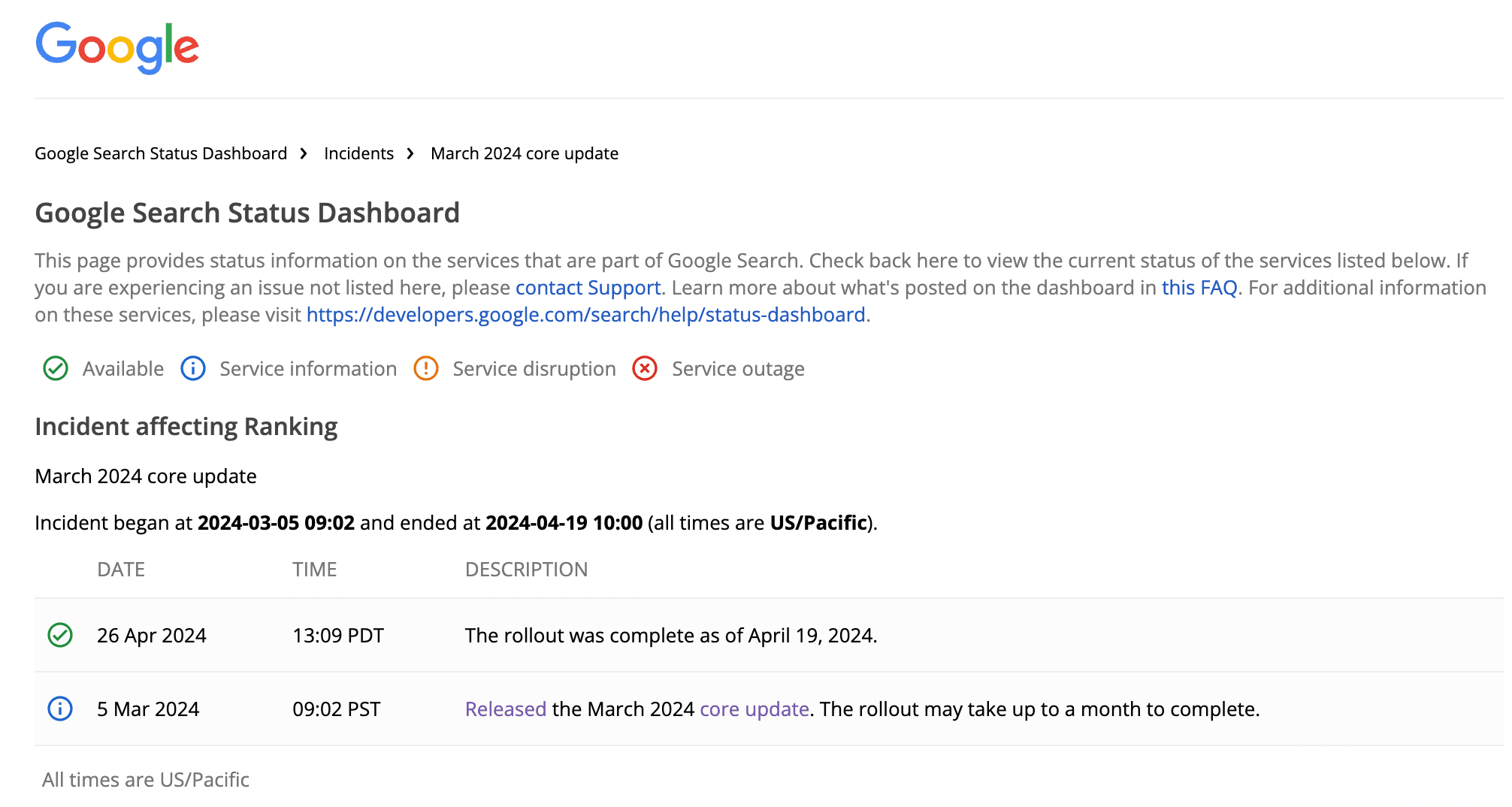Click the Google Search Status Dashboard heading
Image resolution: width=1512 pixels, height=807 pixels.
pyautogui.click(x=247, y=213)
